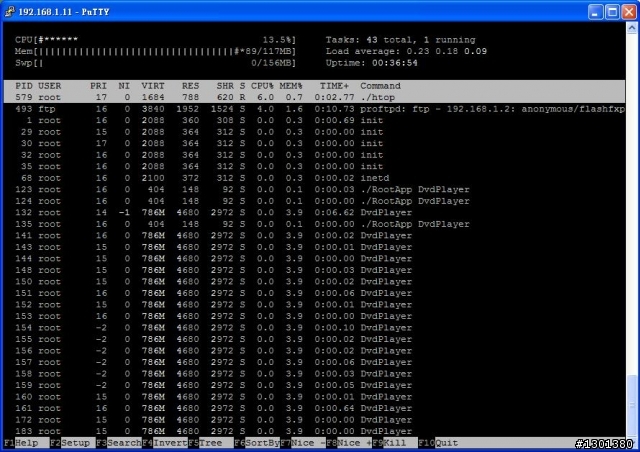Select the proftpd ftp process row PID 493
This screenshot has width=640, height=452.
[x=314, y=109]
